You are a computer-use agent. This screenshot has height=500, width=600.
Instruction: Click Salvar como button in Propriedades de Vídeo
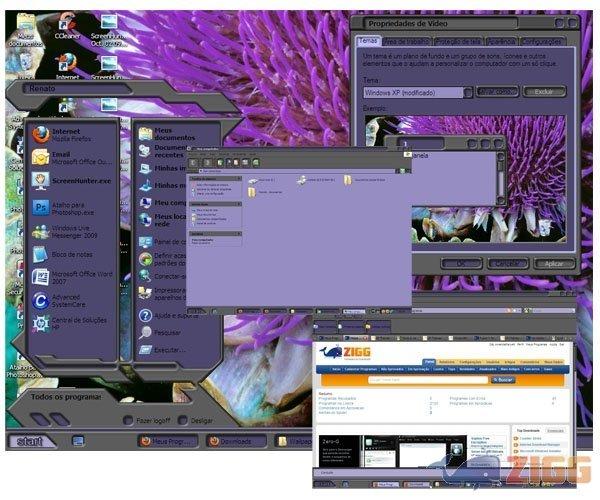(x=497, y=92)
